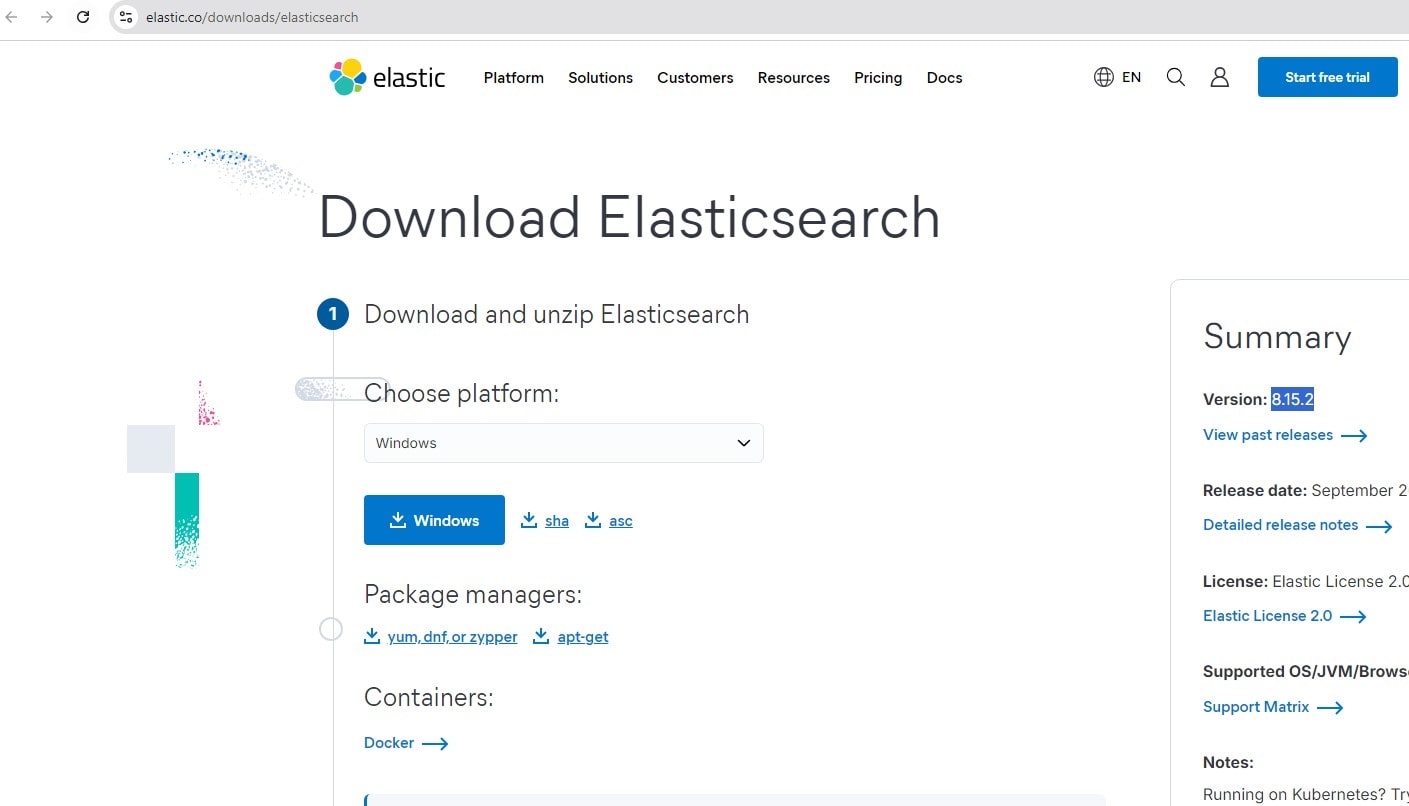Screen dimensions: 1409x806
Task: Go back with the browser back arrow
Action: point(12,17)
